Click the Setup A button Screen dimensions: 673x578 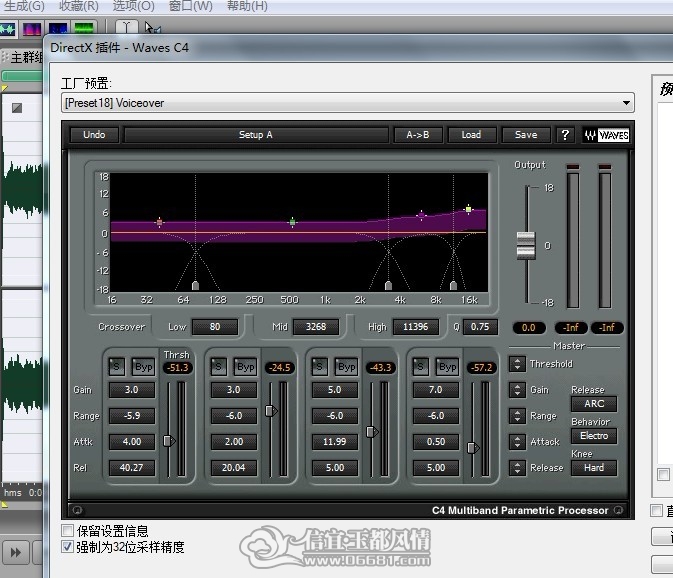click(256, 135)
